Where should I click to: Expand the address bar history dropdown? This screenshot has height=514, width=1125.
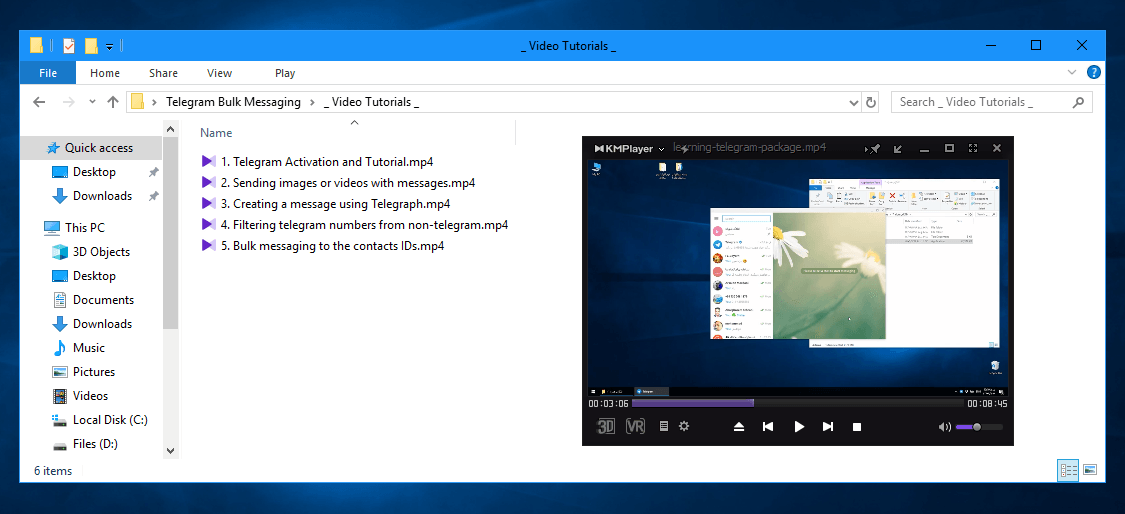[853, 102]
